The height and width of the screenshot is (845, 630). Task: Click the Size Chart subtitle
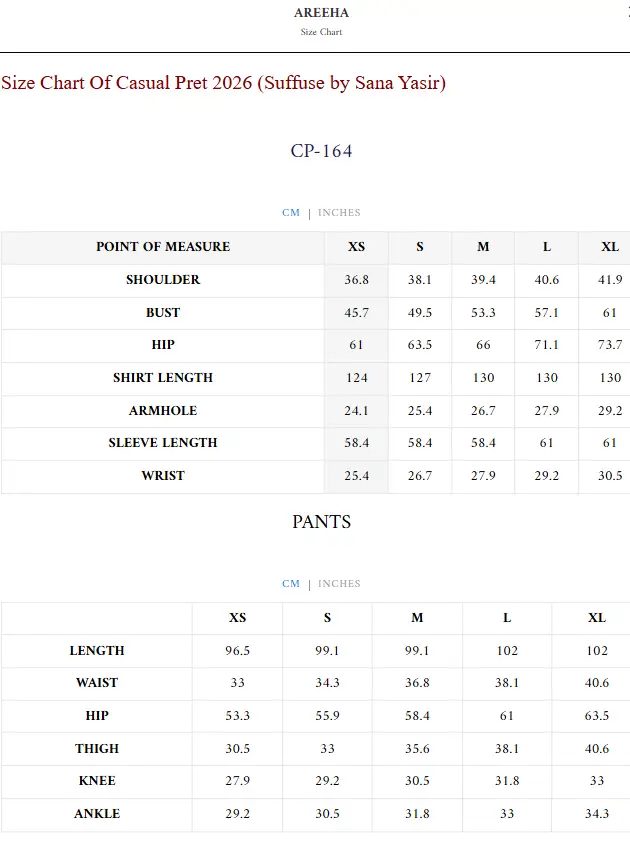click(x=320, y=31)
